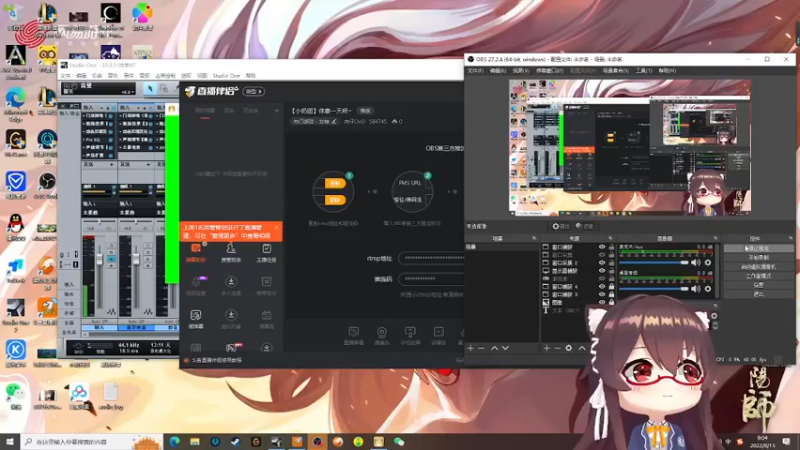
Task: Click the top orange copy button for rtmp
Action: pos(335,183)
